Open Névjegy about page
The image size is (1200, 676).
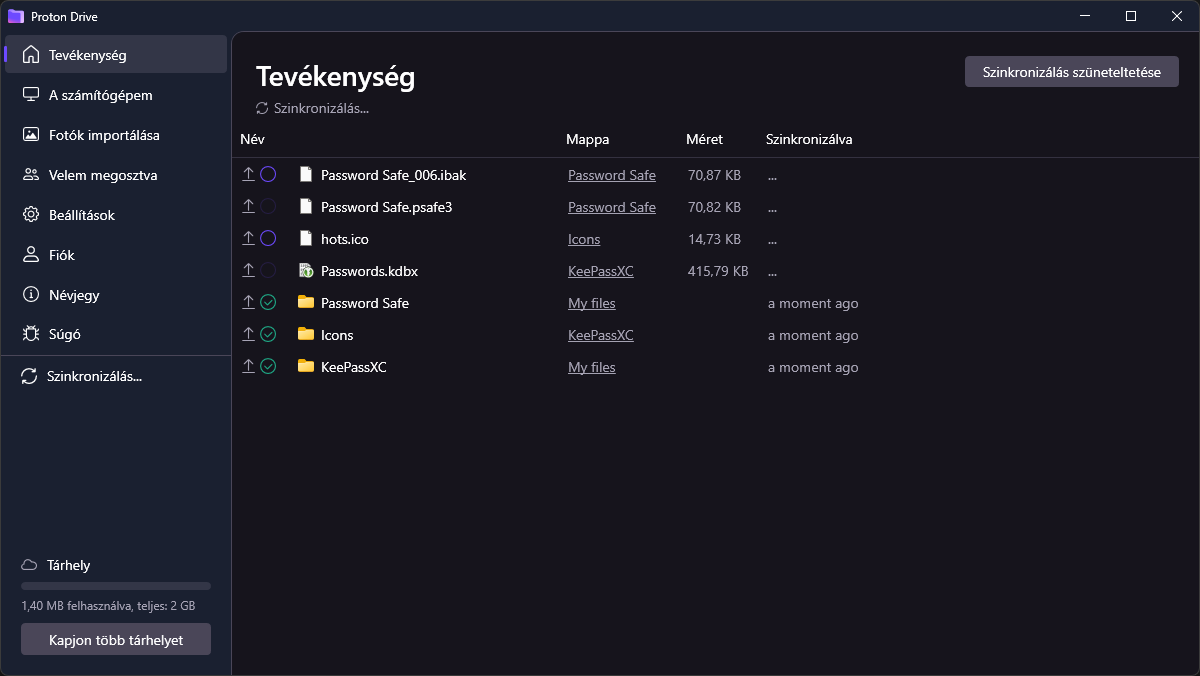pyautogui.click(x=115, y=295)
